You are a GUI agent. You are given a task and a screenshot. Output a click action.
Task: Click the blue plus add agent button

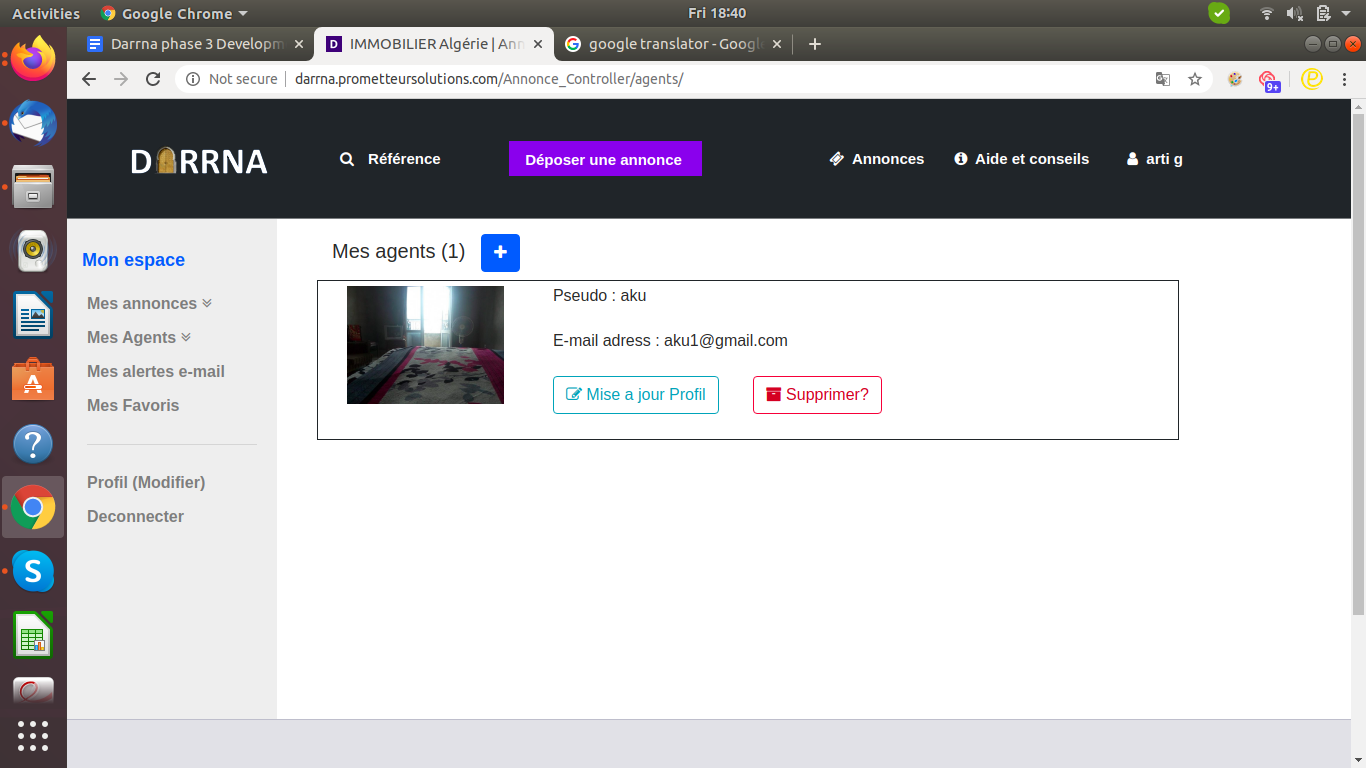pyautogui.click(x=500, y=253)
